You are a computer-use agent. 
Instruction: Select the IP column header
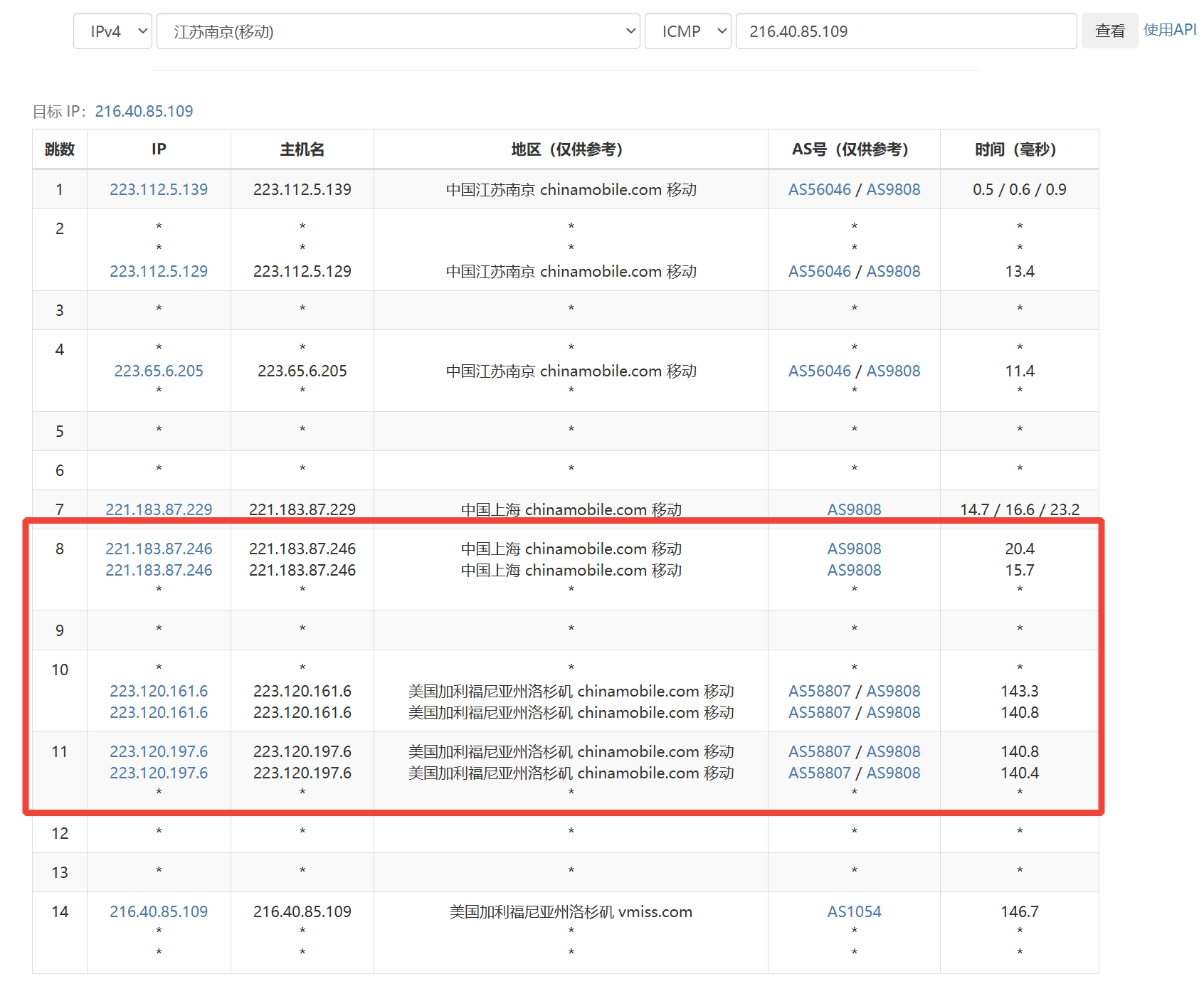coord(159,149)
